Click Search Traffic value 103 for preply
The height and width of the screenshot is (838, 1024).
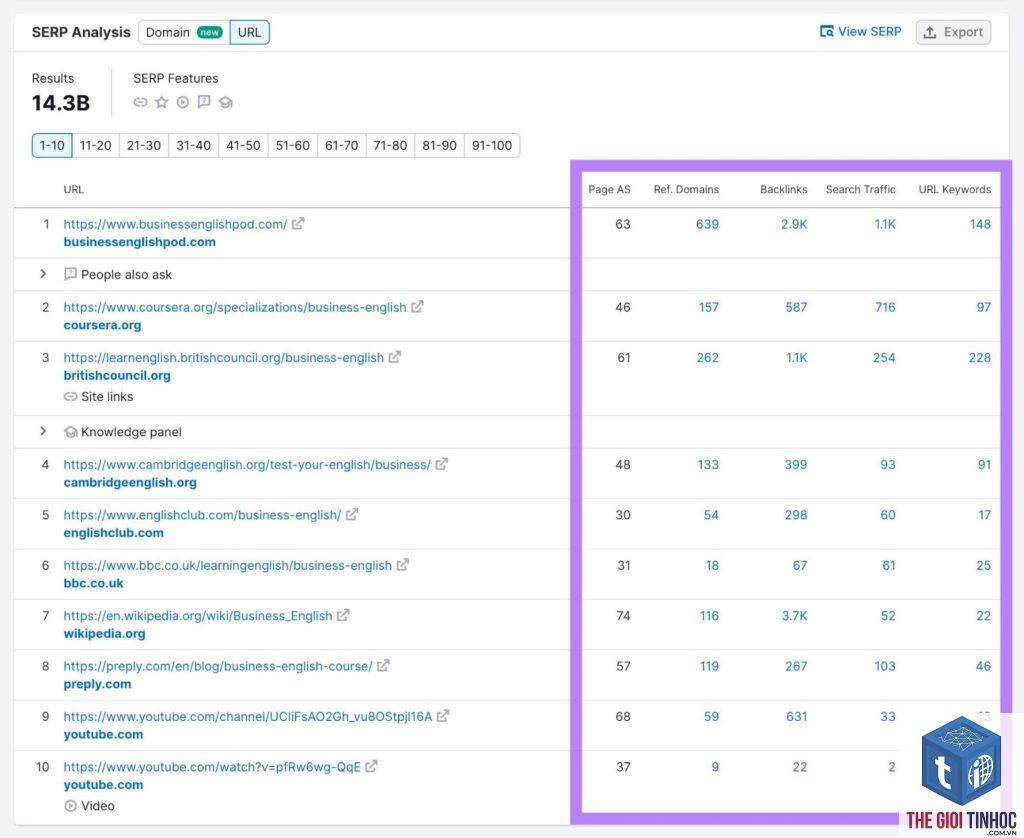(x=885, y=666)
